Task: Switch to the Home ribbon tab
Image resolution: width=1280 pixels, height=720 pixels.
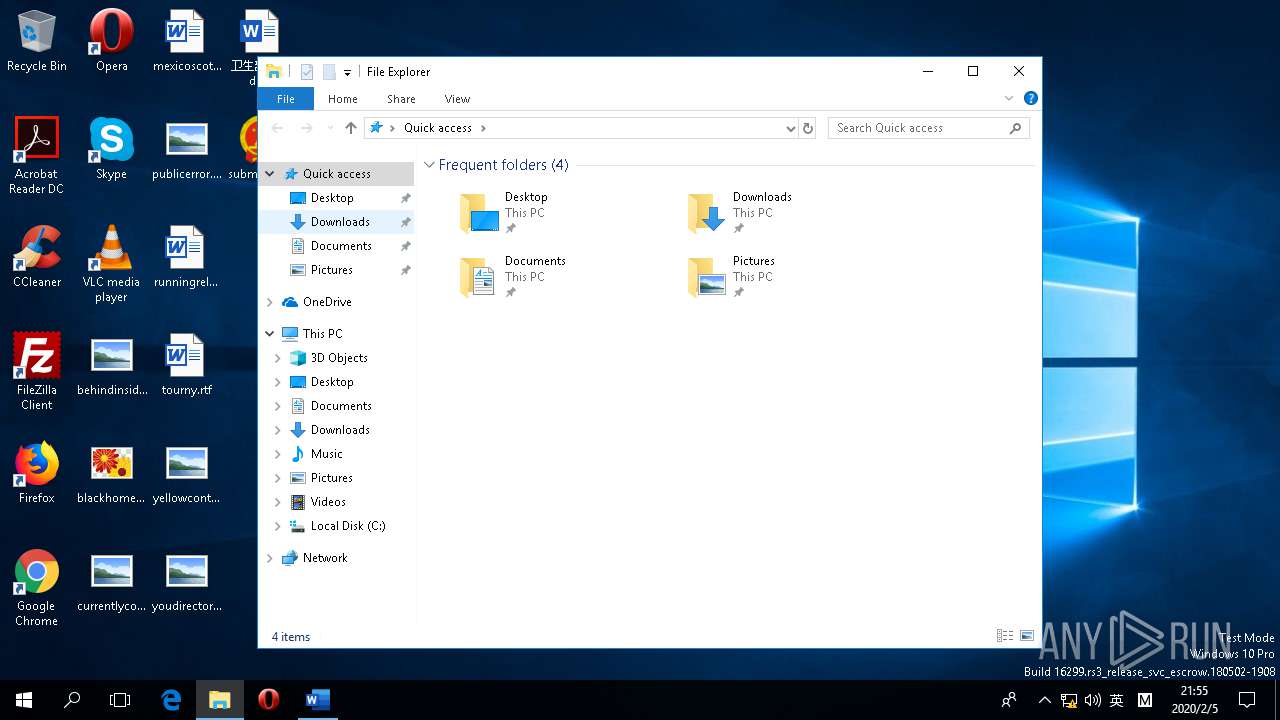Action: [x=343, y=99]
